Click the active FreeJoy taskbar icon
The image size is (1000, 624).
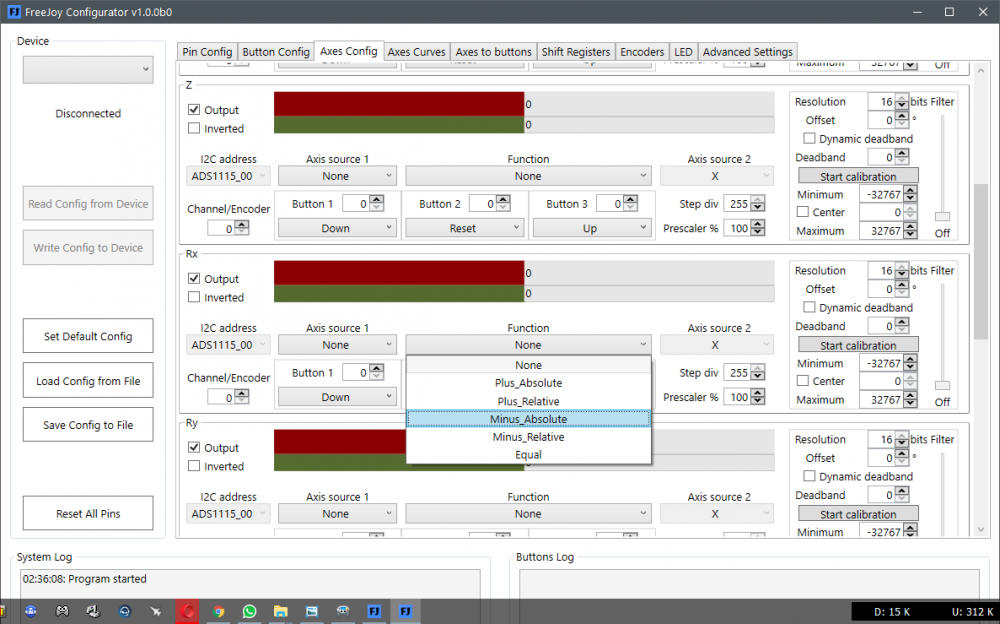[405, 611]
